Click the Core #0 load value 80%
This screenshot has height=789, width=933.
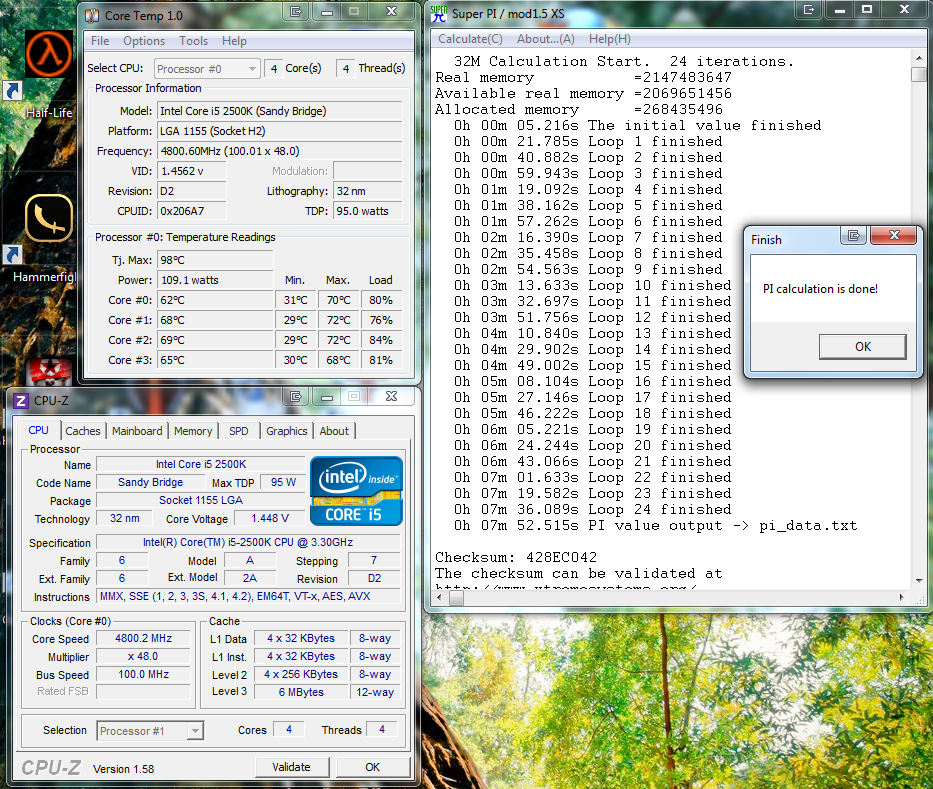381,300
